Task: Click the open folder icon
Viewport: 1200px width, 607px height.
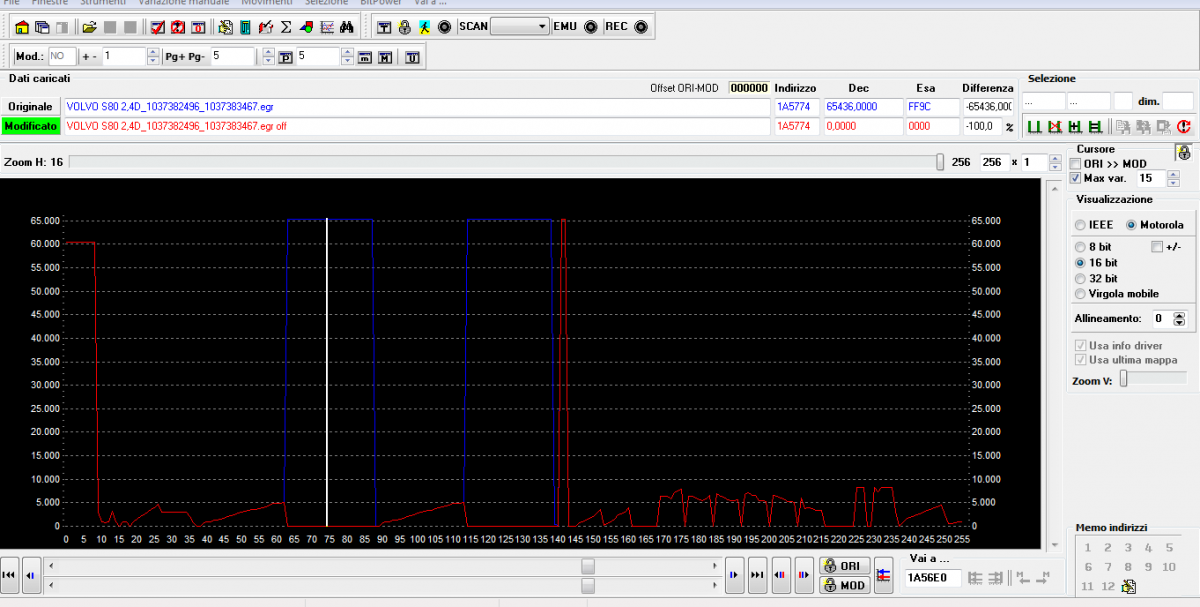Action: (x=89, y=27)
